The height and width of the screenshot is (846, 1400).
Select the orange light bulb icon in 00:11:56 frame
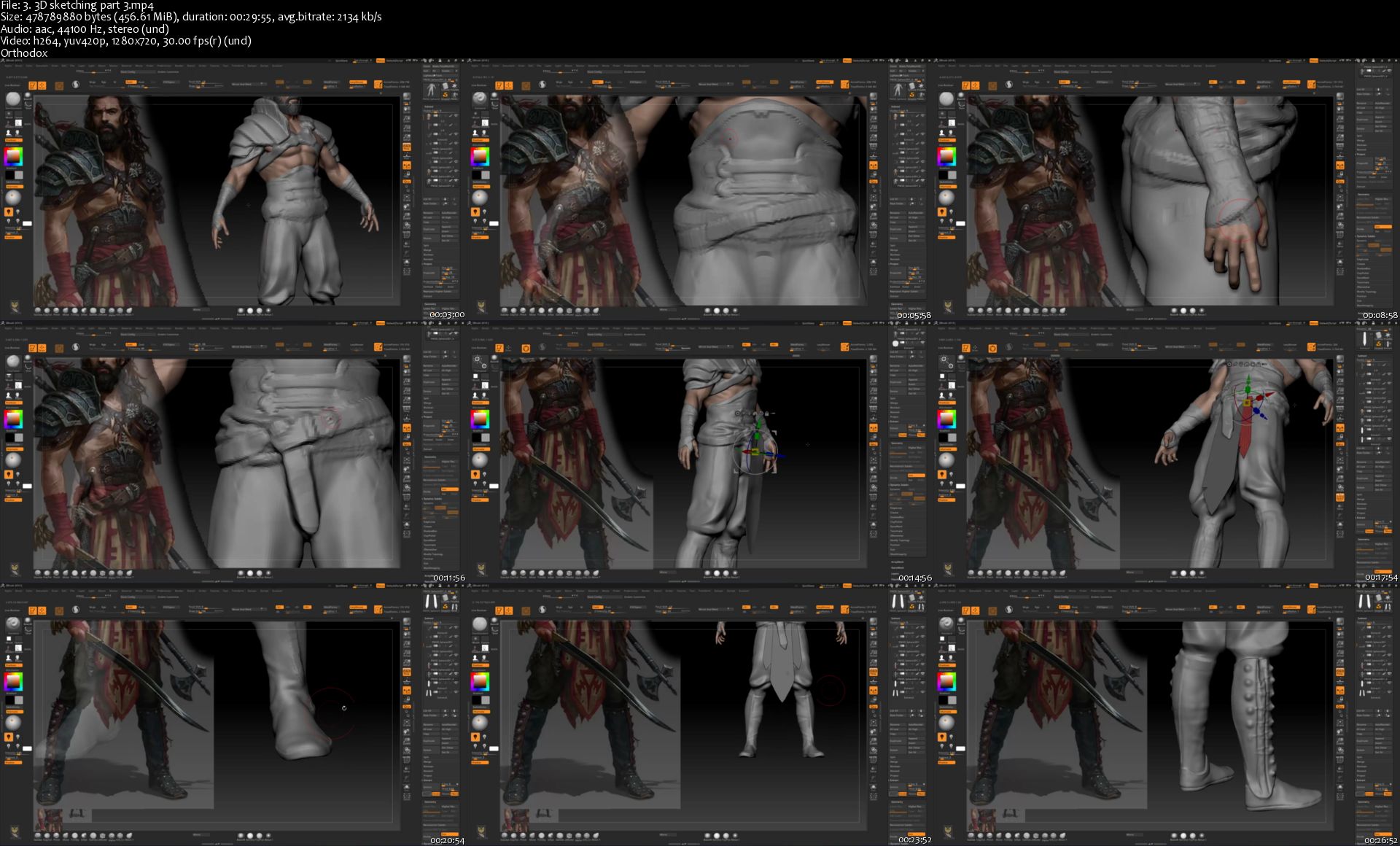(9, 475)
